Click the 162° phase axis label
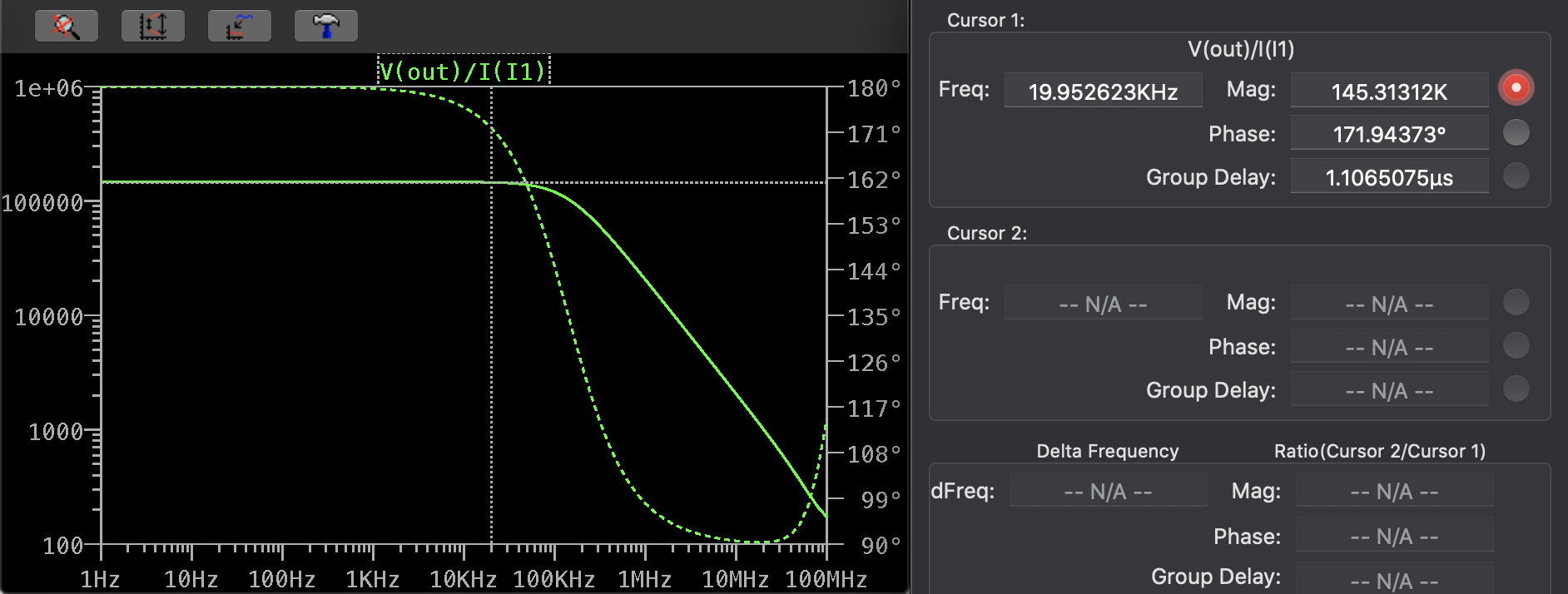 (x=874, y=180)
